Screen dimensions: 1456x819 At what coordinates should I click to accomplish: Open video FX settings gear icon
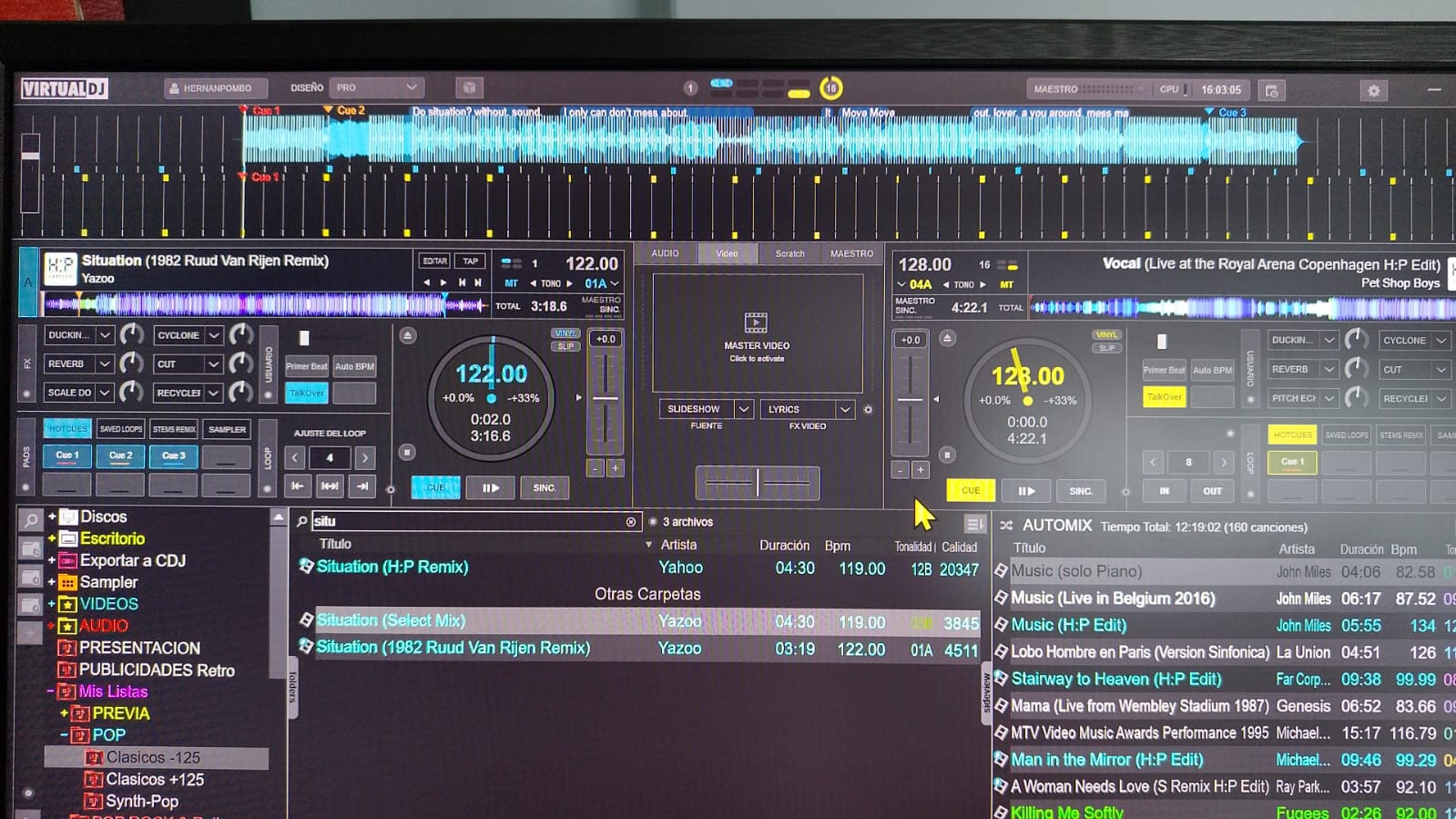[868, 410]
